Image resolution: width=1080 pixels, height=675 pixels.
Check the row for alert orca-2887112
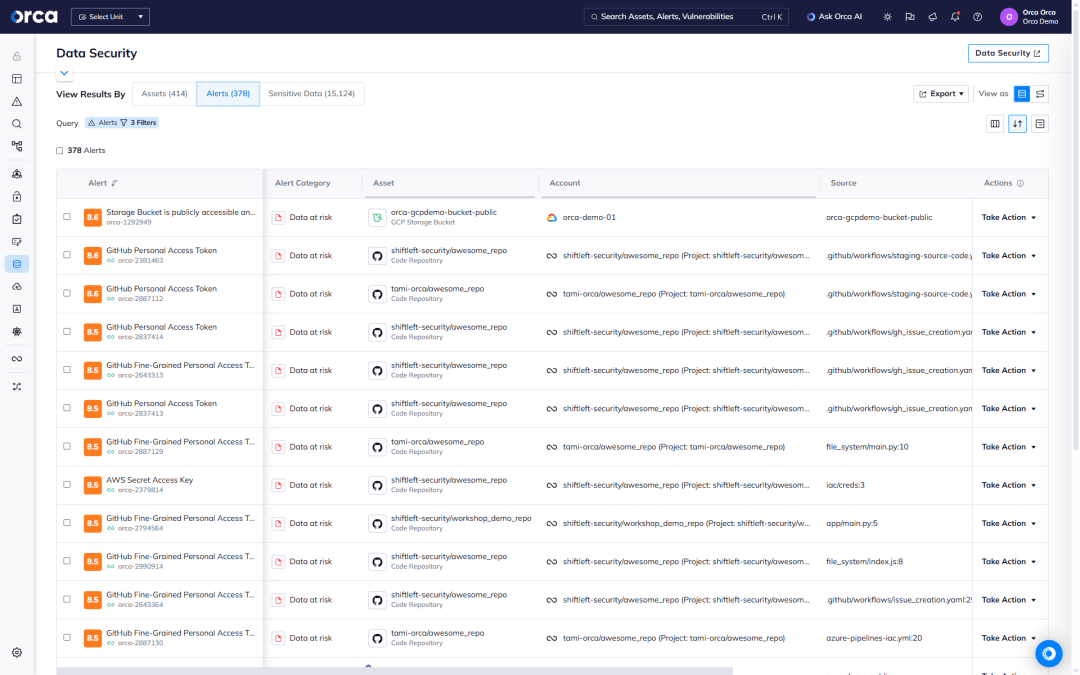click(67, 293)
